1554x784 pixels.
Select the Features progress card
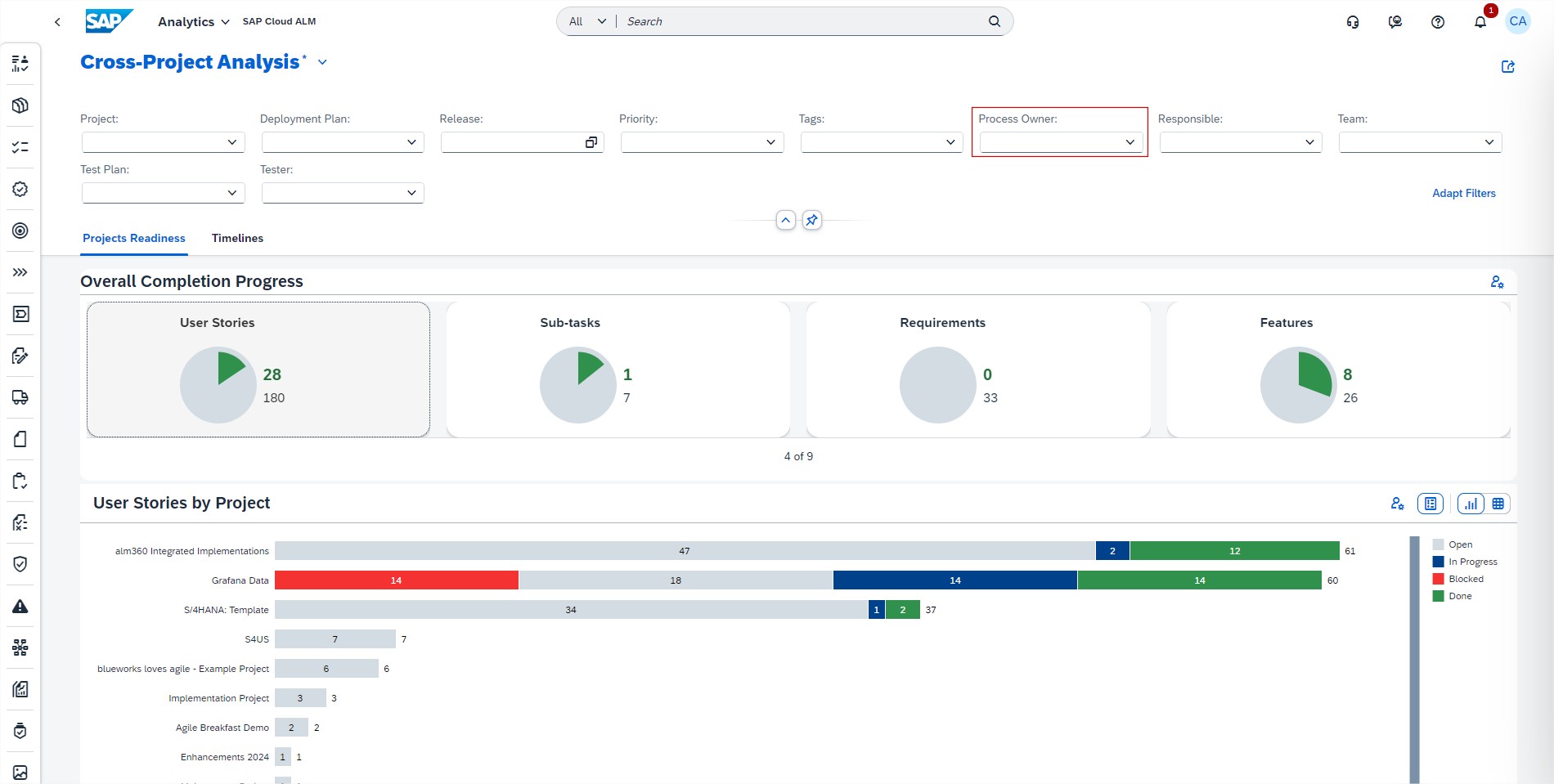coord(1337,370)
